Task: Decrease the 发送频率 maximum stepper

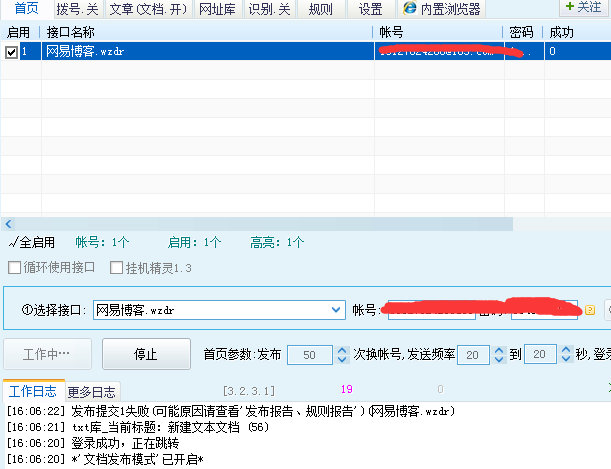Action: tap(566, 358)
